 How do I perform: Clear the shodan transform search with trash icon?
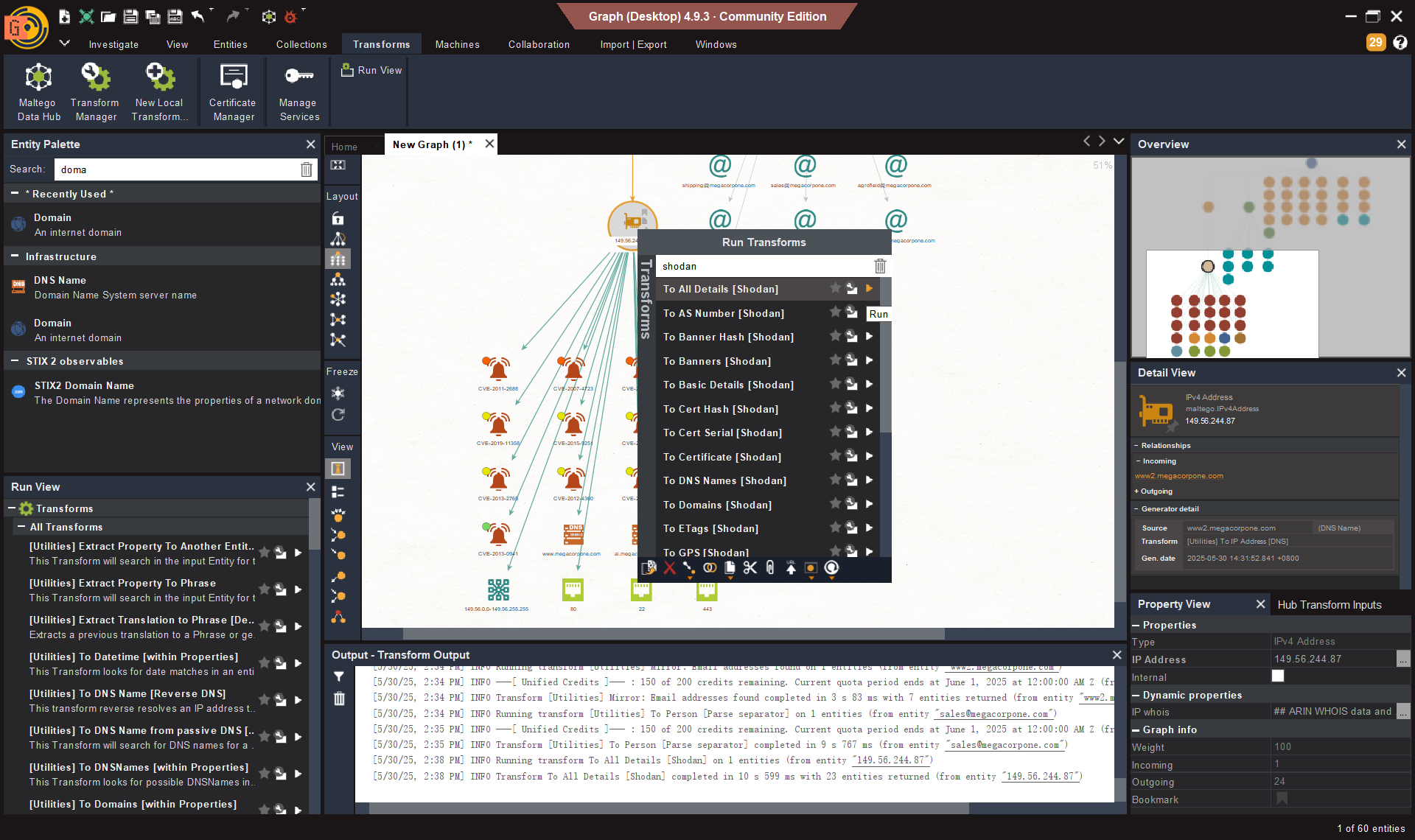click(880, 266)
